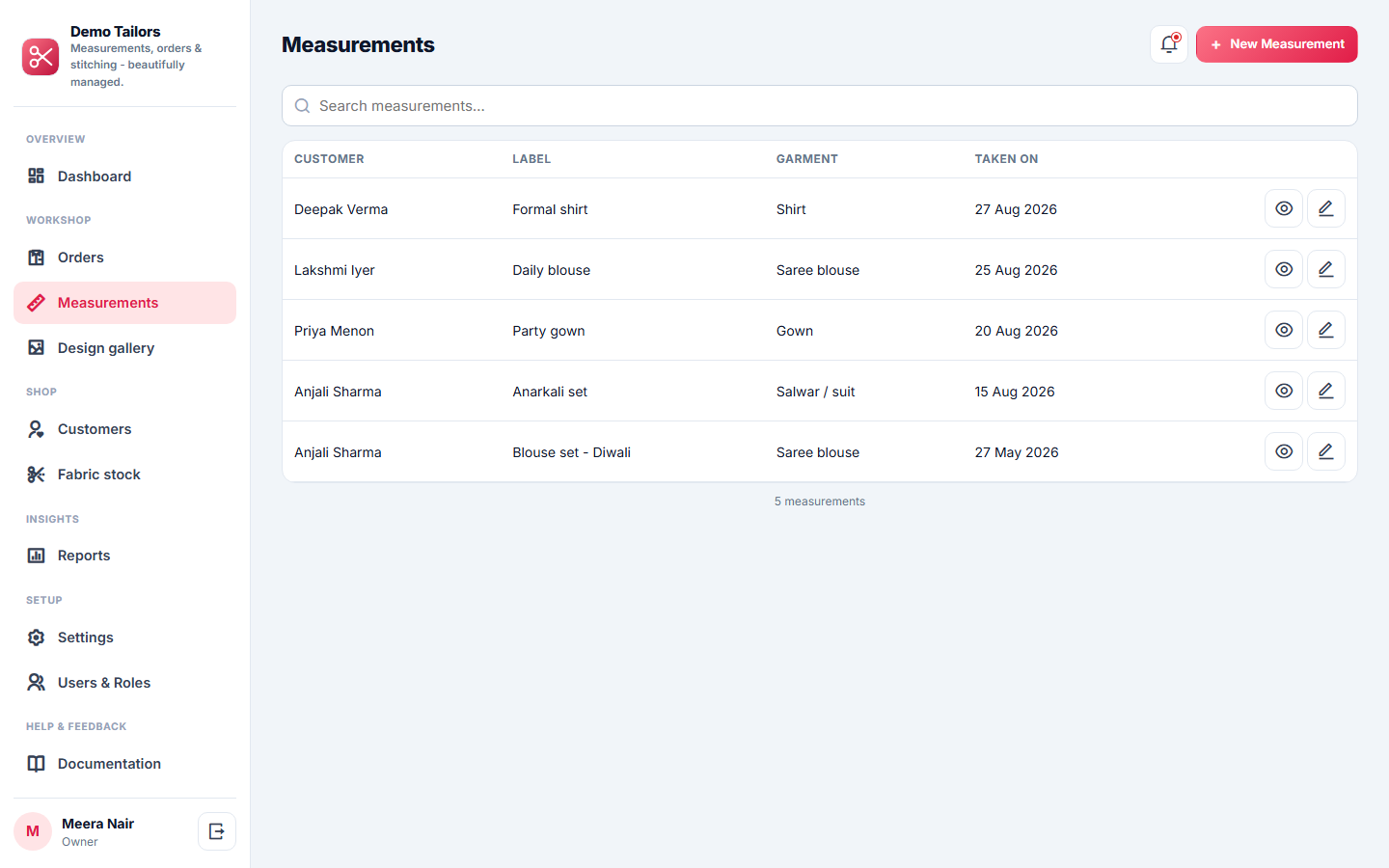Click the CUSTOMER column header
The image size is (1389, 868).
329,159
